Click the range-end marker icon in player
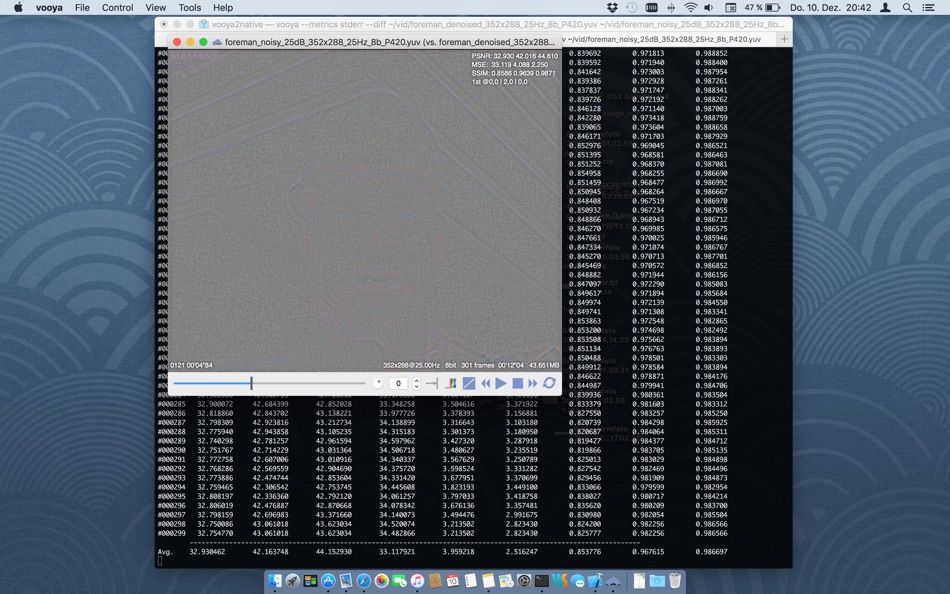950x594 pixels. click(x=432, y=383)
